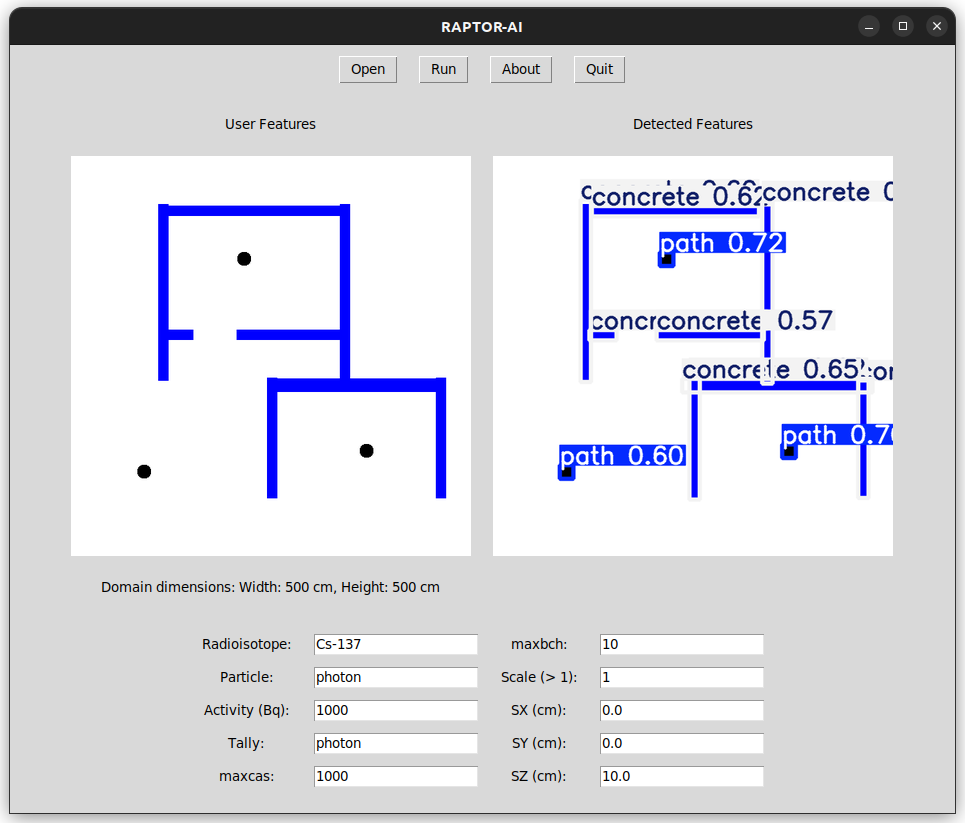
Task: Select the Particle text field
Action: click(x=395, y=678)
